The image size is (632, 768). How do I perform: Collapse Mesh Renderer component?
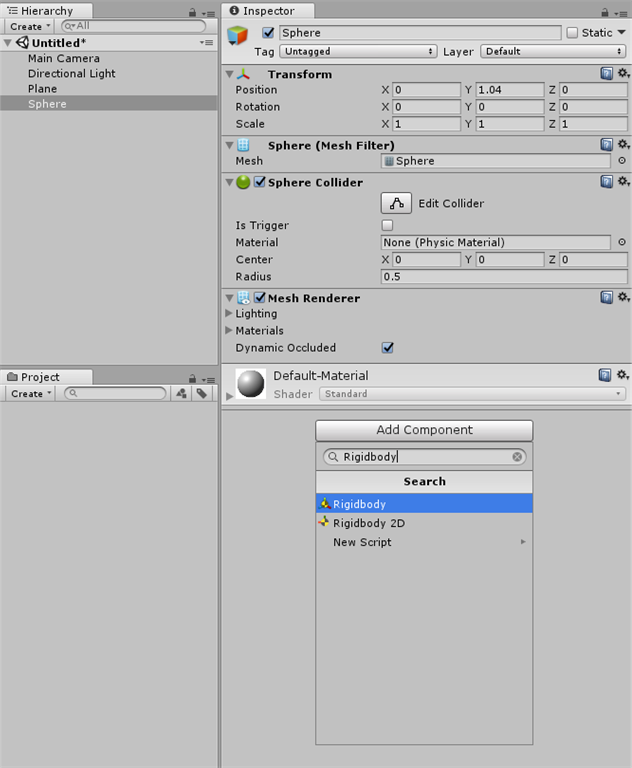point(229,298)
